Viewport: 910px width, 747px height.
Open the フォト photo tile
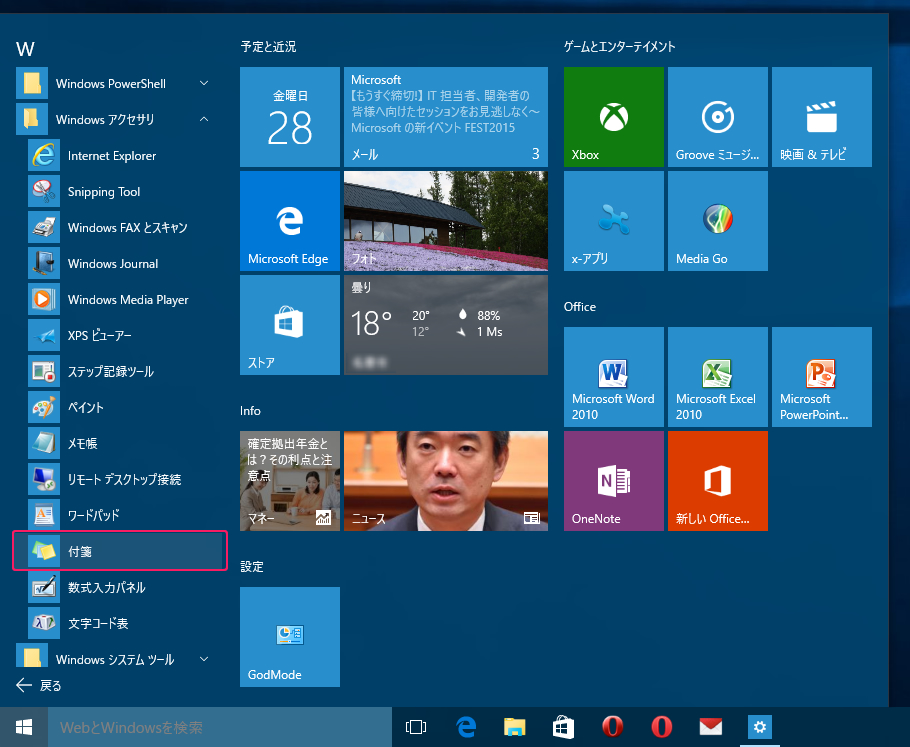[446, 221]
